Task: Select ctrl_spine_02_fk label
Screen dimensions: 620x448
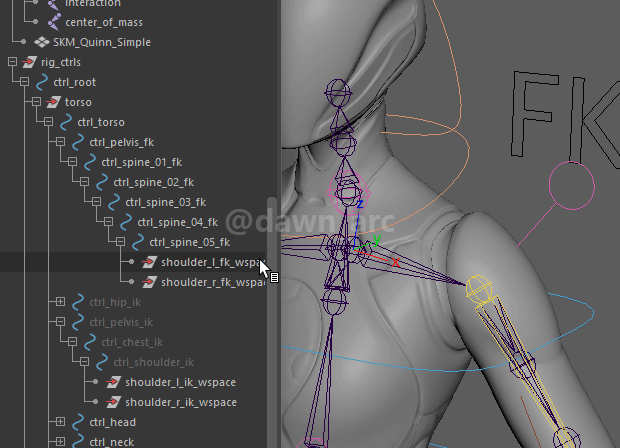Action: coord(154,182)
